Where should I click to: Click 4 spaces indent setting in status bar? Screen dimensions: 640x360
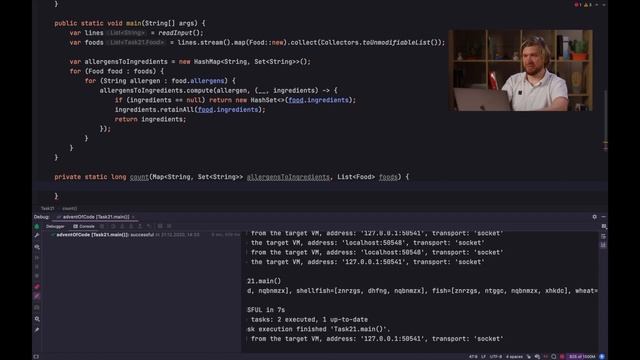point(514,357)
